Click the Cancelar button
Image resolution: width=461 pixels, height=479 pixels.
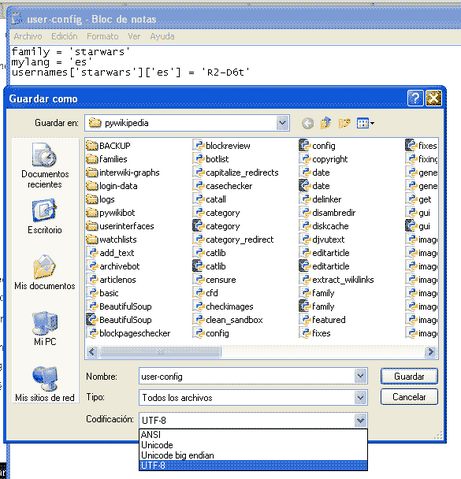point(409,397)
